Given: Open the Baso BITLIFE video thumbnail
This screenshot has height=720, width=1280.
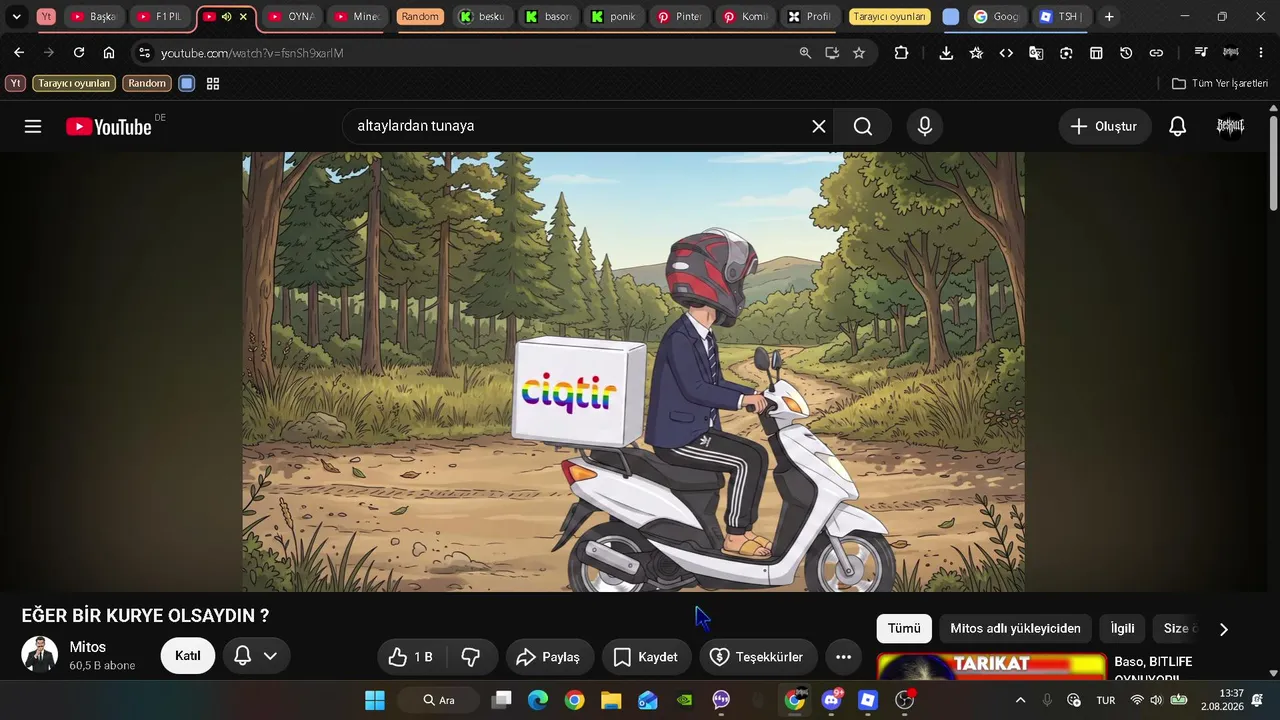Looking at the screenshot, I should [992, 668].
